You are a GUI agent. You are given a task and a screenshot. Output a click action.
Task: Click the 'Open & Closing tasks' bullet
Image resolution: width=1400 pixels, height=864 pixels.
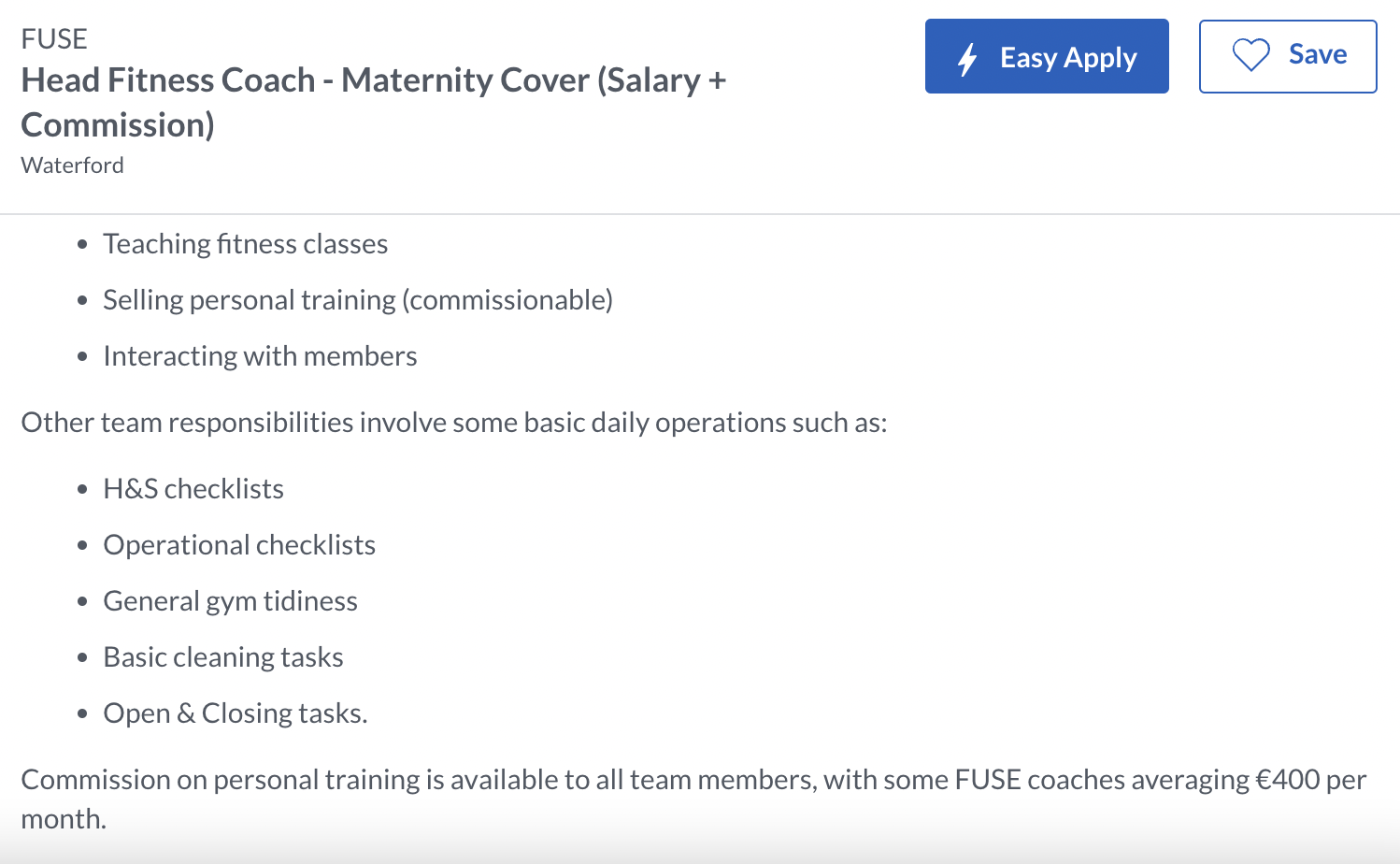click(x=236, y=713)
